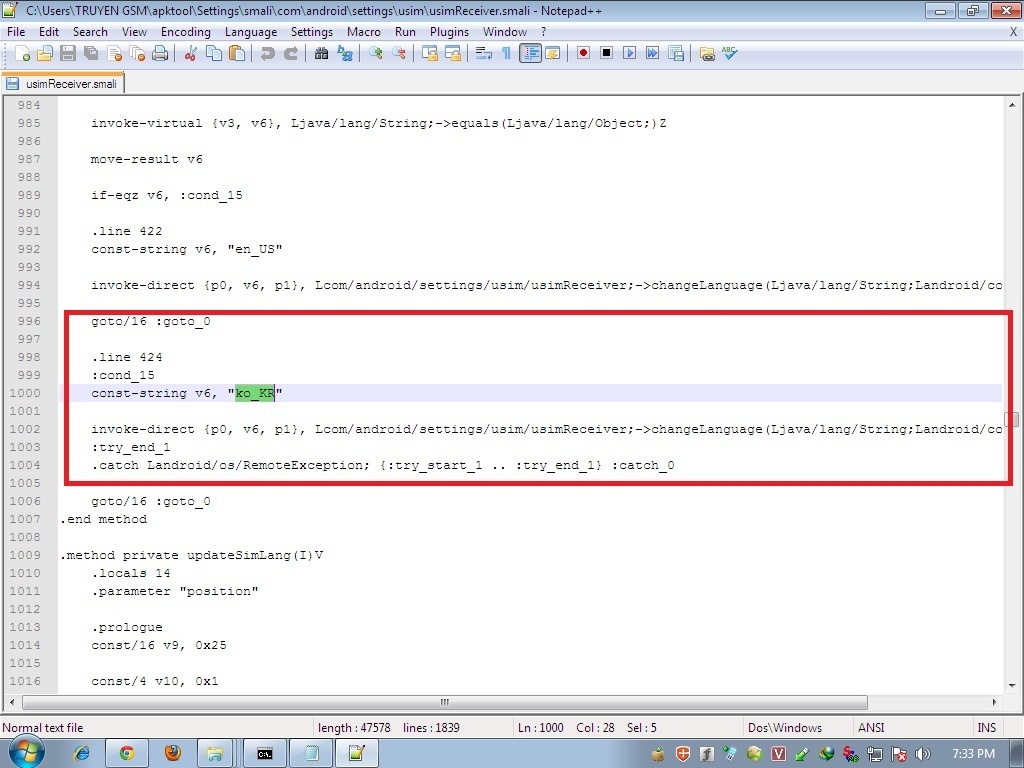Open the Windows Start button
Image resolution: width=1024 pixels, height=768 pixels.
pos(25,753)
